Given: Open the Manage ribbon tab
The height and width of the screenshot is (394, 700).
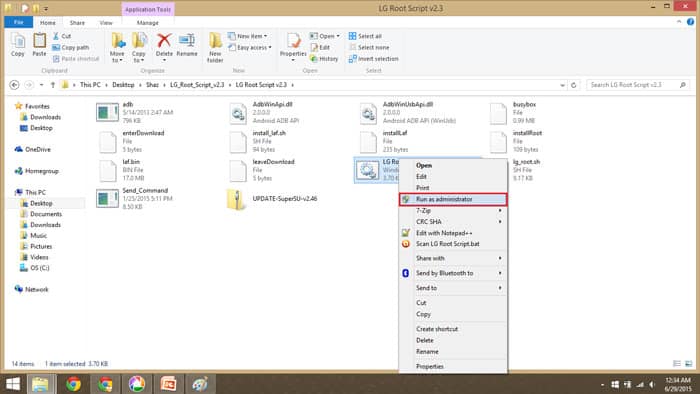Looking at the screenshot, I should [147, 22].
